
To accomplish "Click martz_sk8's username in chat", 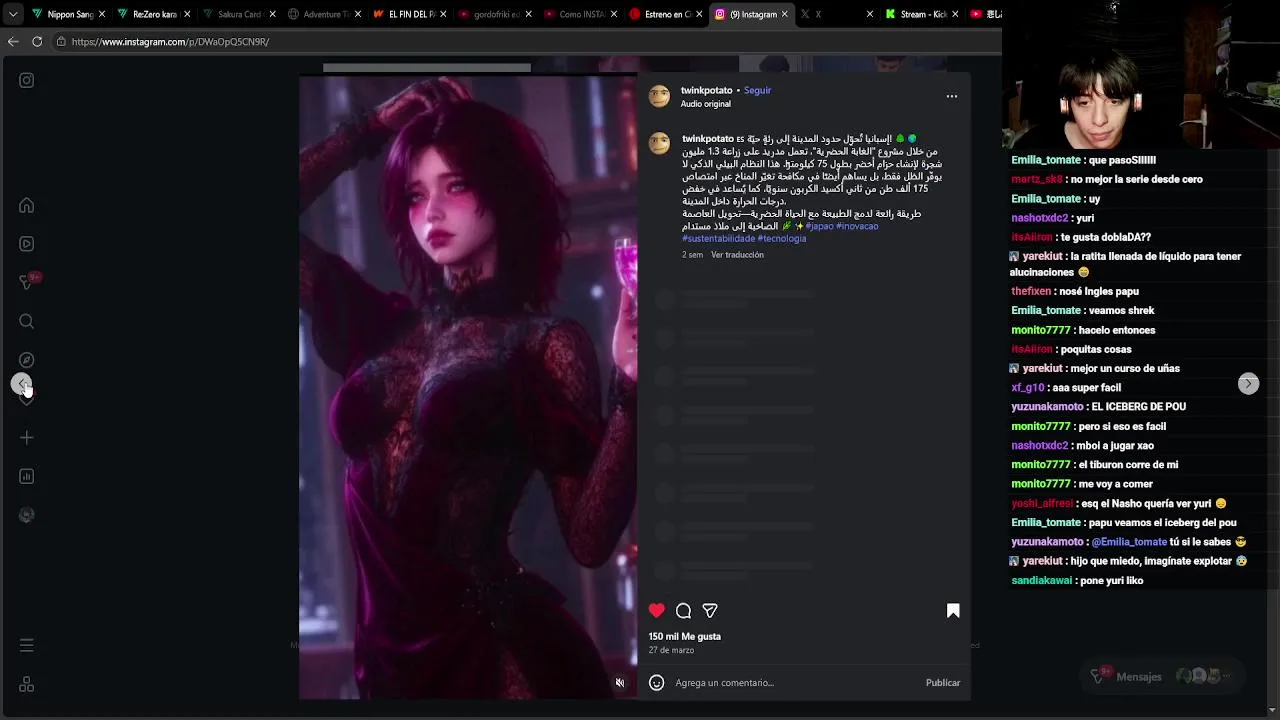I will click(1037, 180).
